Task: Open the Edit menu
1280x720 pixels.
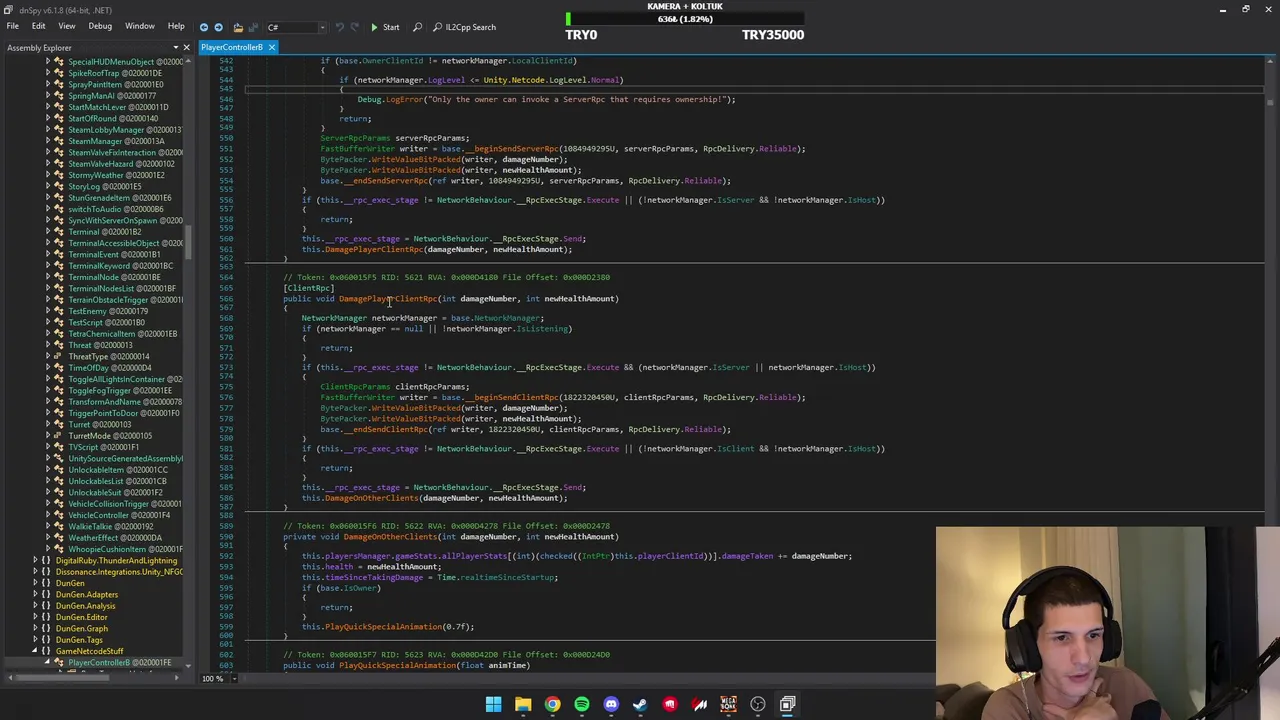Action: pyautogui.click(x=38, y=26)
